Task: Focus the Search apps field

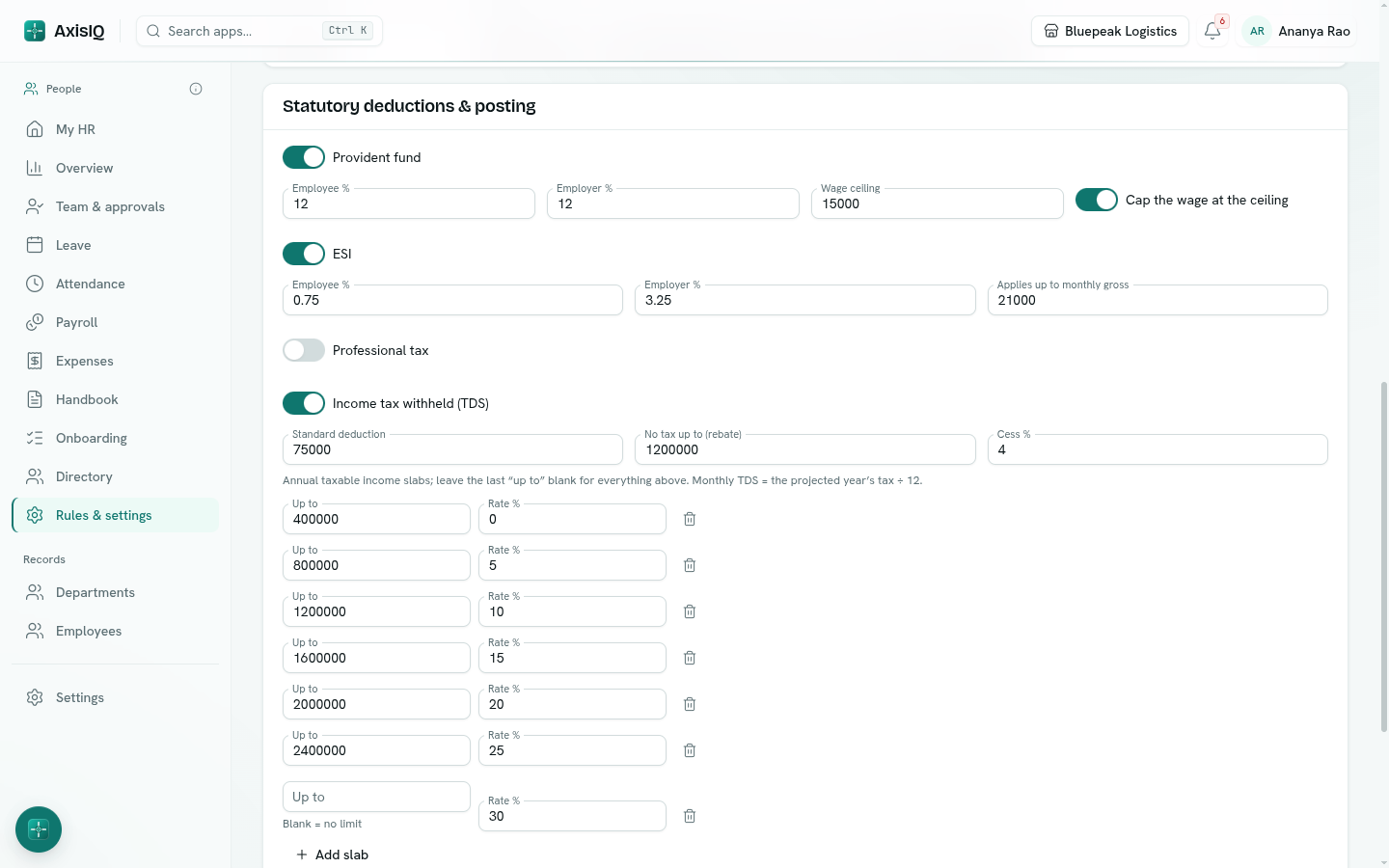Action: (x=259, y=31)
